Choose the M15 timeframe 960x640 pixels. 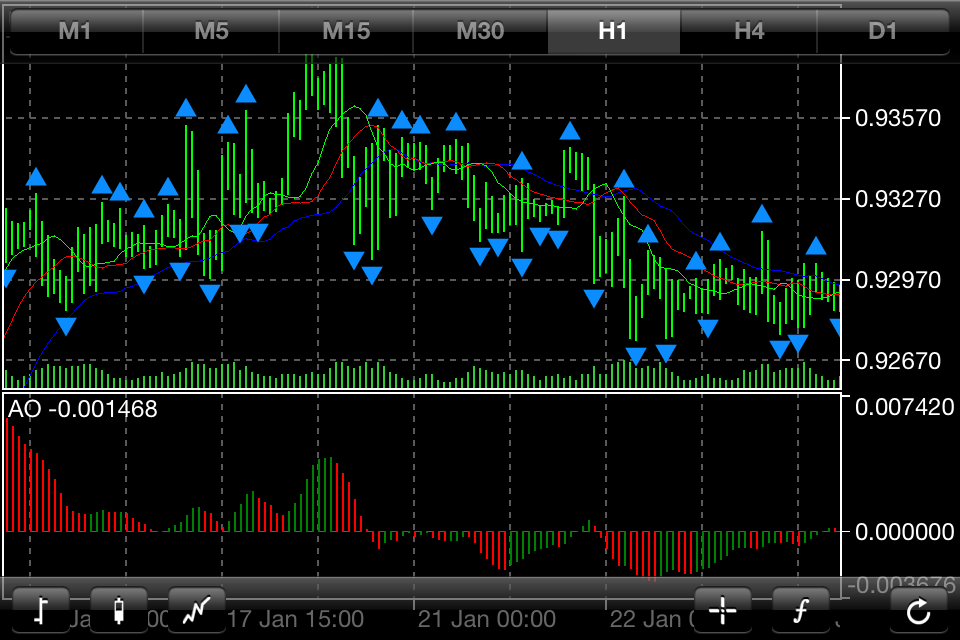coord(346,31)
